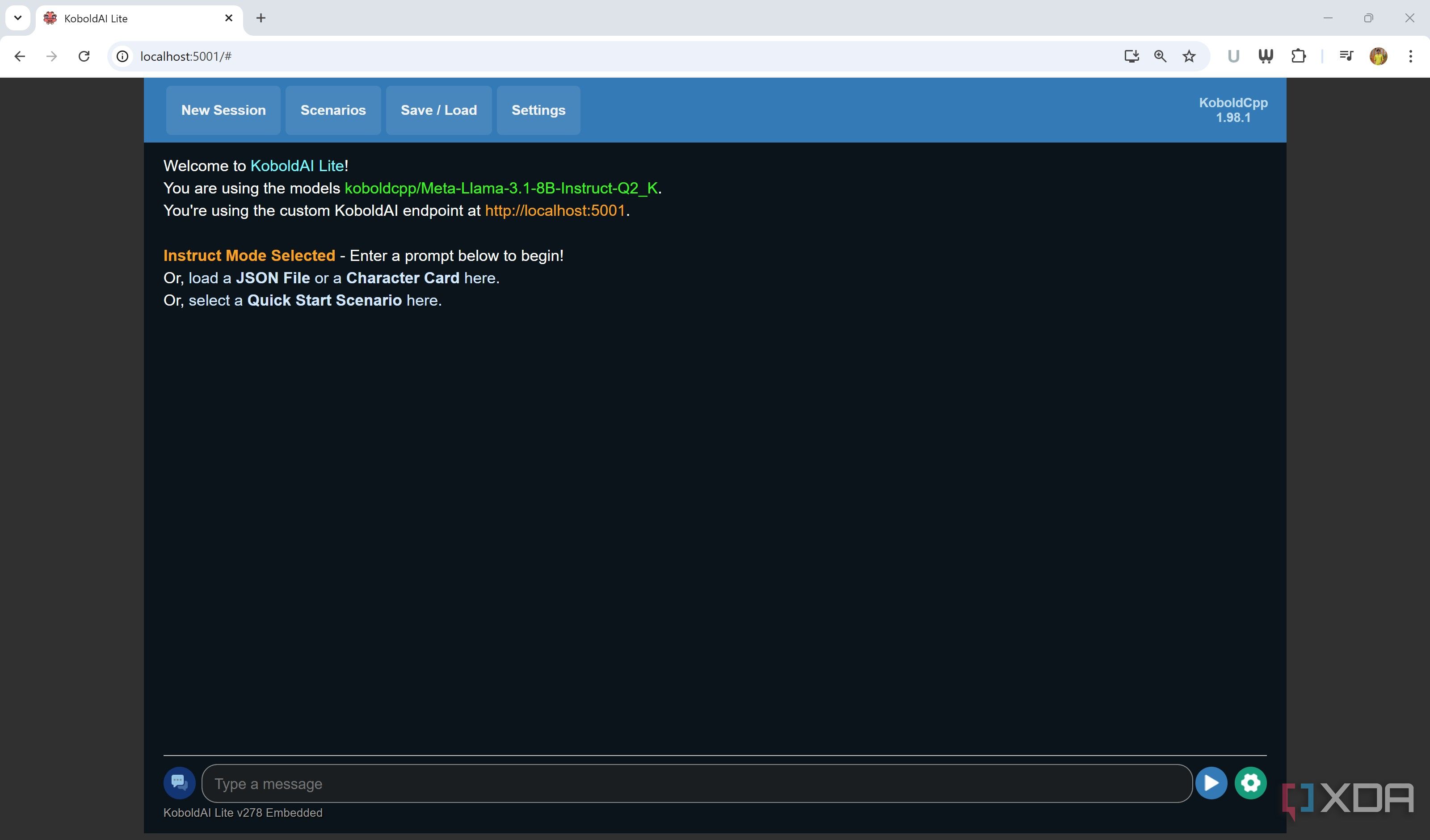Open the Chrome three-dot menu
1430x840 pixels.
[1411, 56]
